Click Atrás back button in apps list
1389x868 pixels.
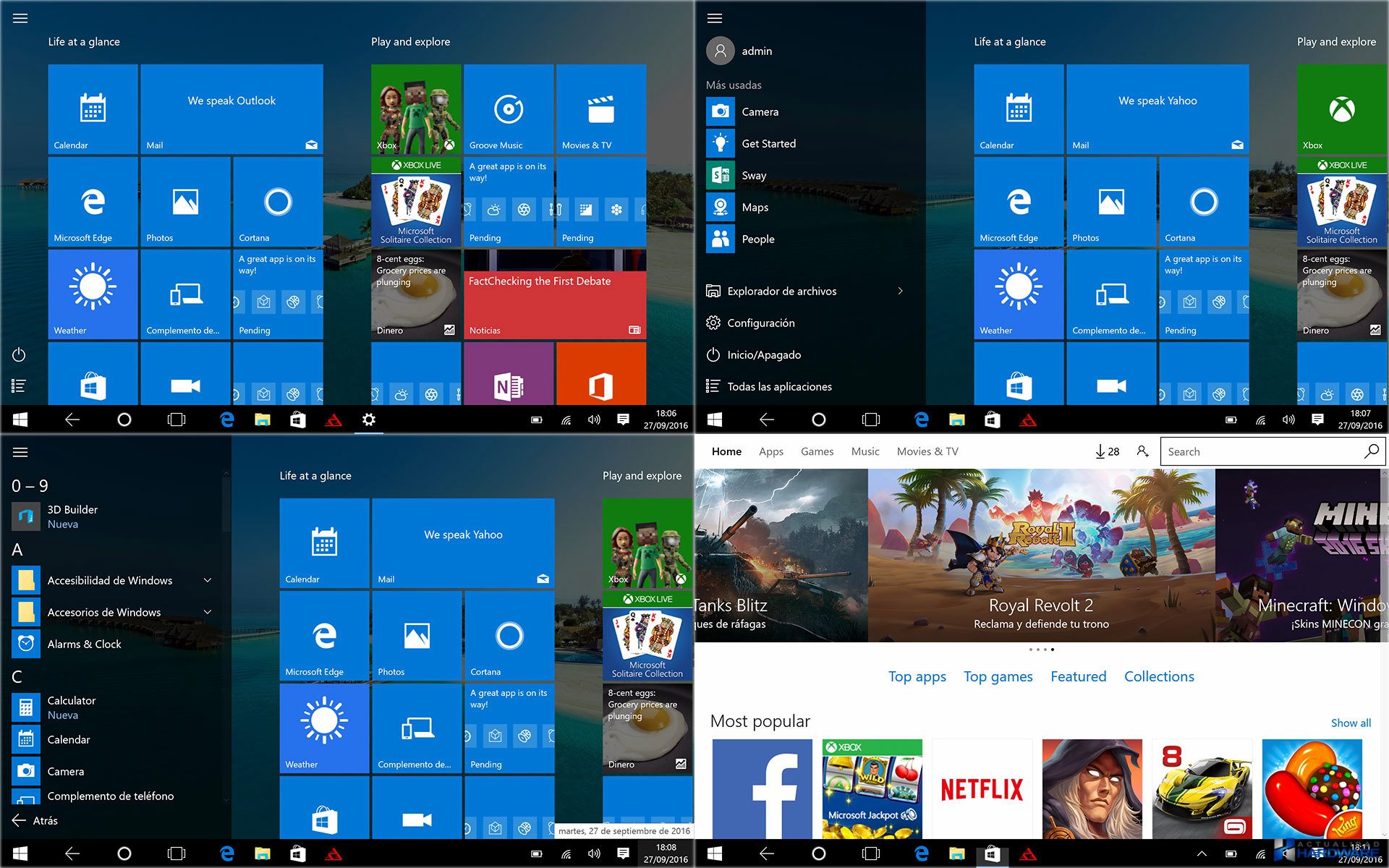click(35, 820)
